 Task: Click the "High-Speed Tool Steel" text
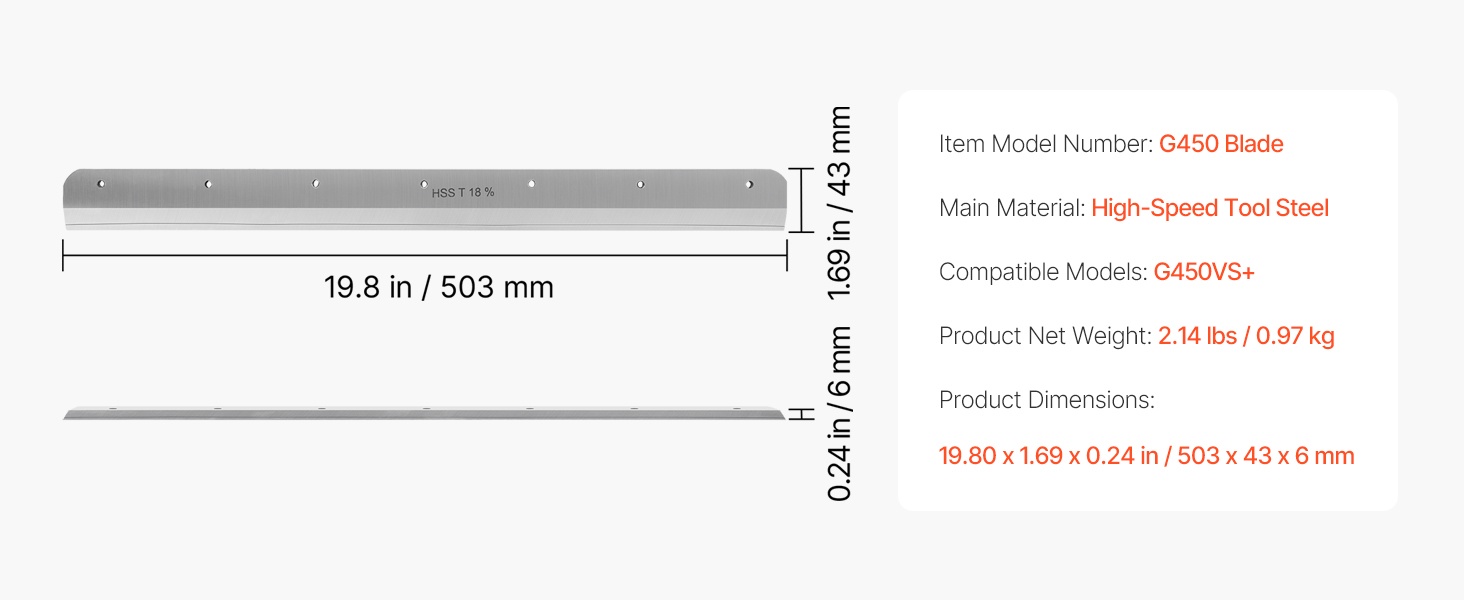[1210, 208]
